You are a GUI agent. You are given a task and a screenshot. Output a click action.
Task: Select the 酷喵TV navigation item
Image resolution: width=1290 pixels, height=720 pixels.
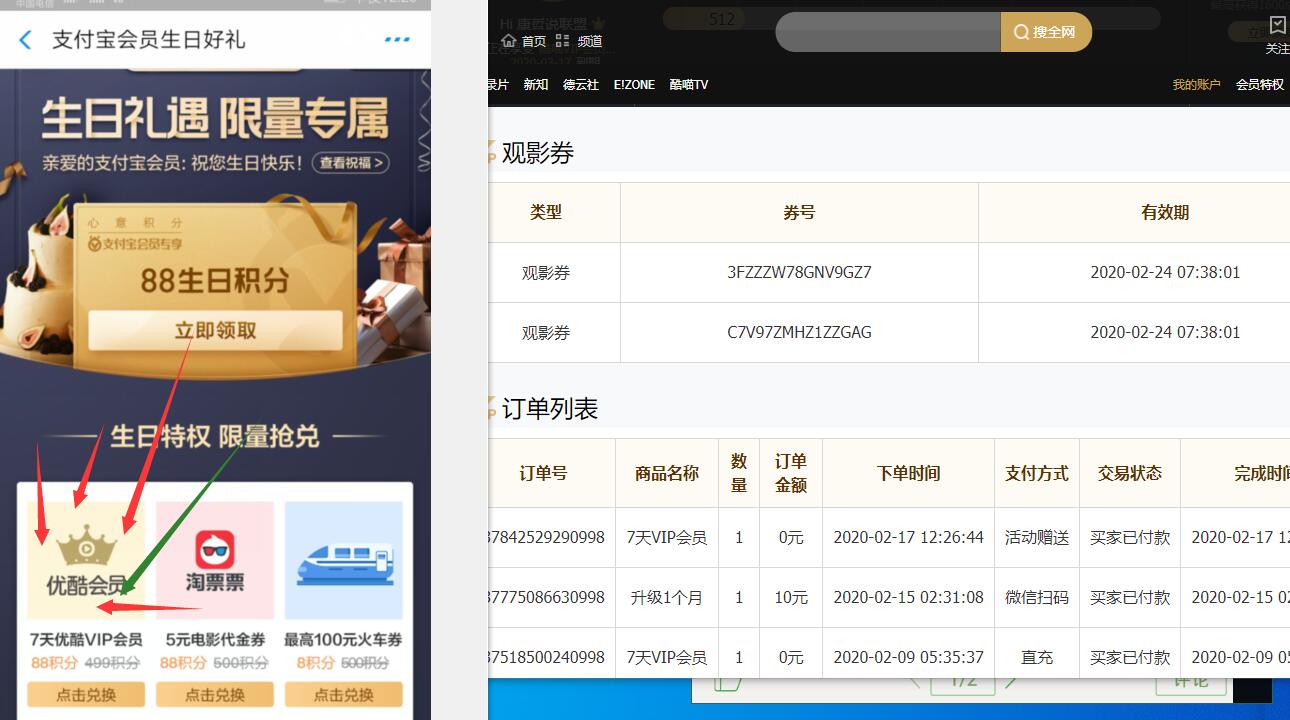pyautogui.click(x=689, y=85)
